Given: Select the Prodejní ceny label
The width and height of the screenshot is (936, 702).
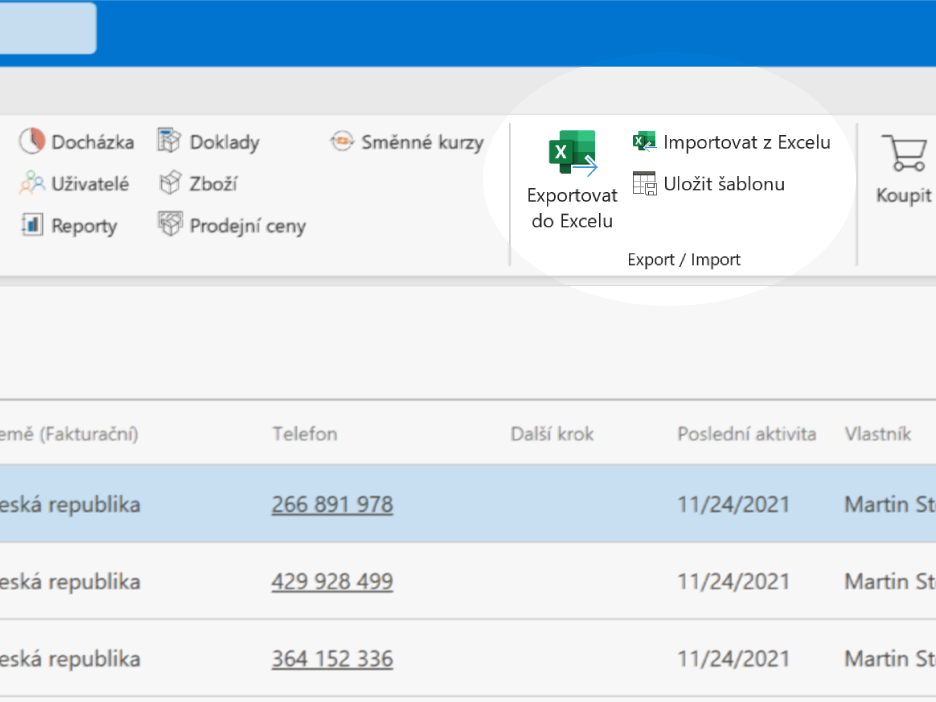Looking at the screenshot, I should 248,226.
